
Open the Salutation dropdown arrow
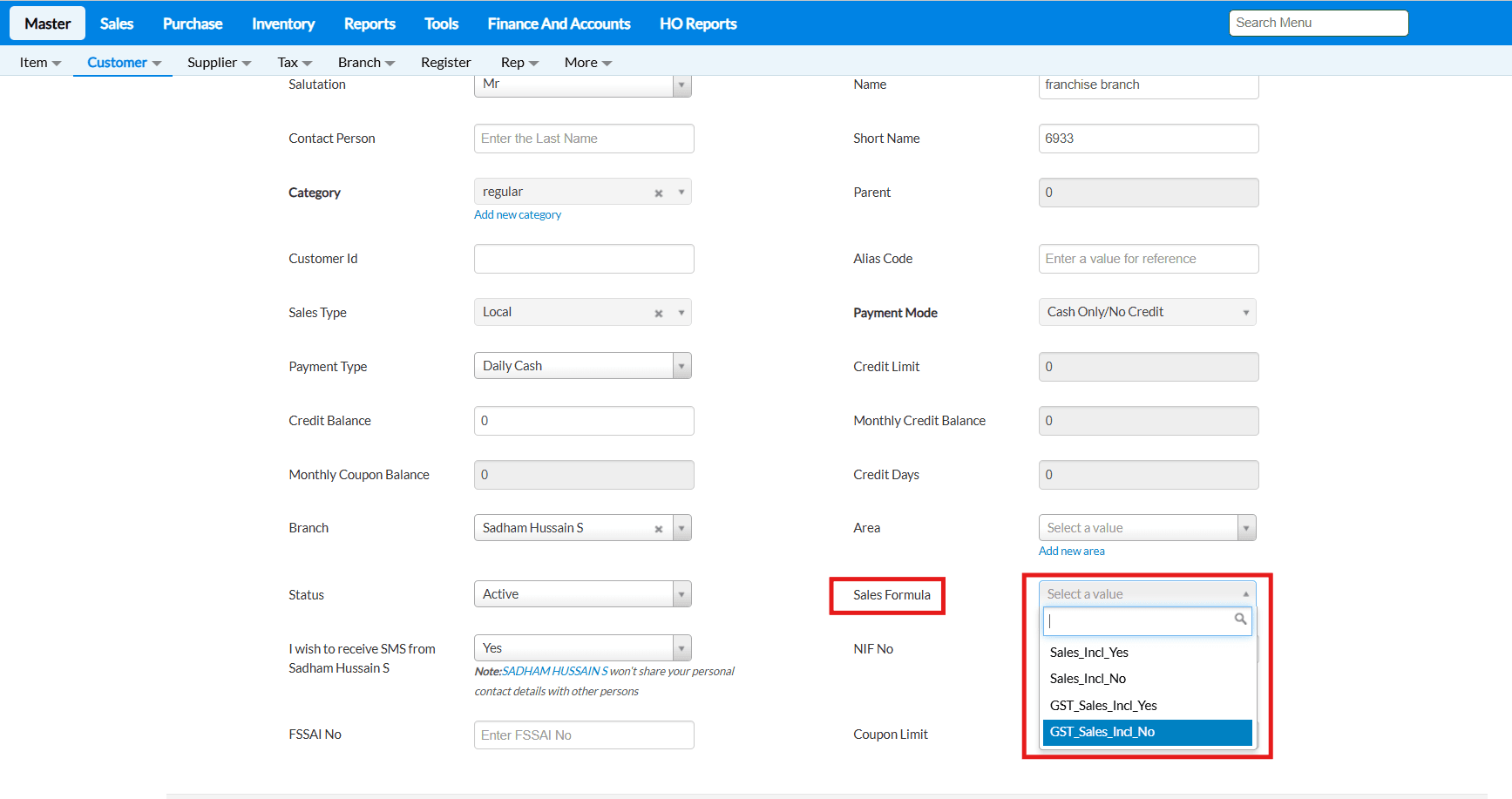681,85
